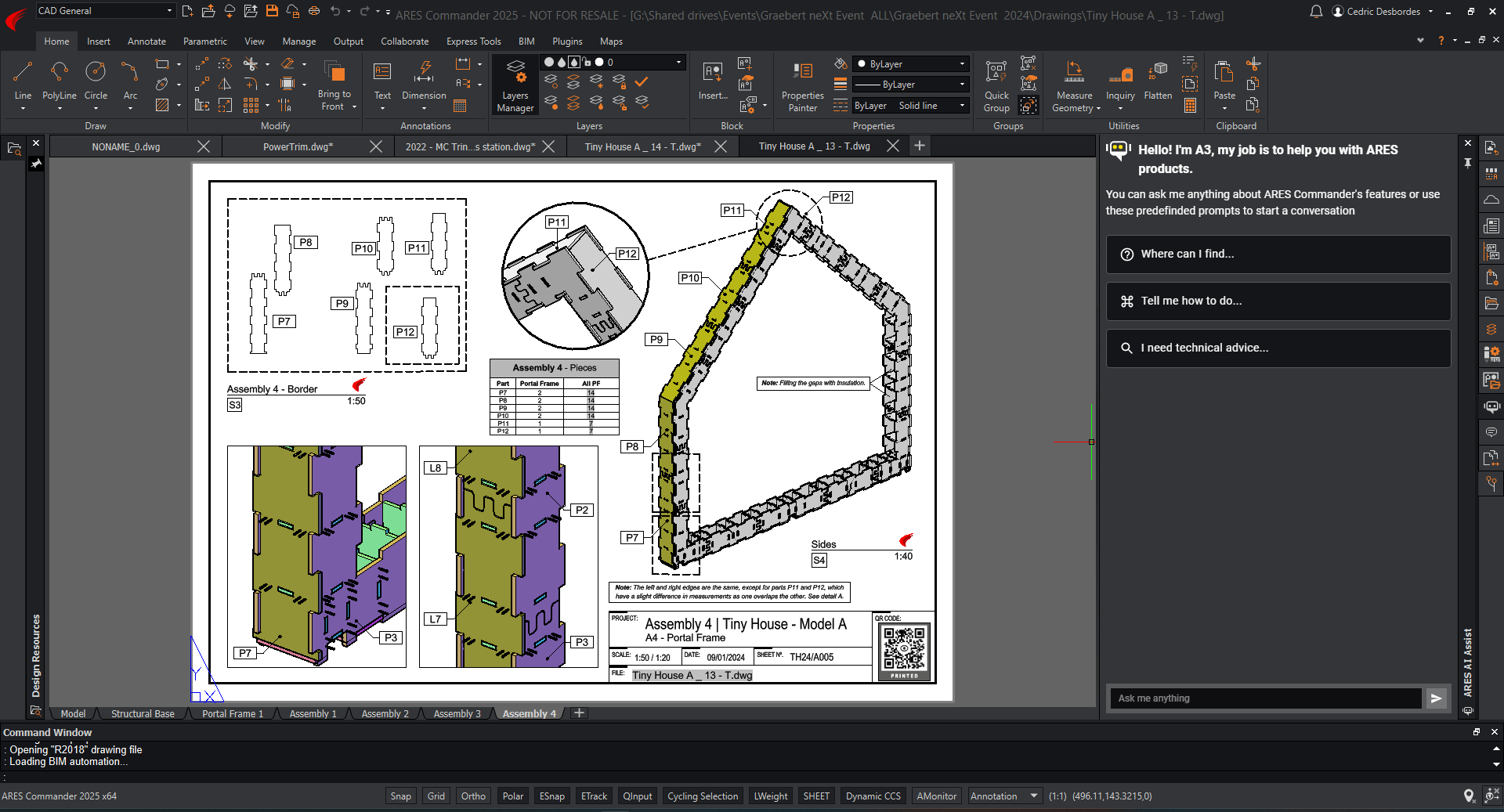Select the Dimension annotation tool

424,81
